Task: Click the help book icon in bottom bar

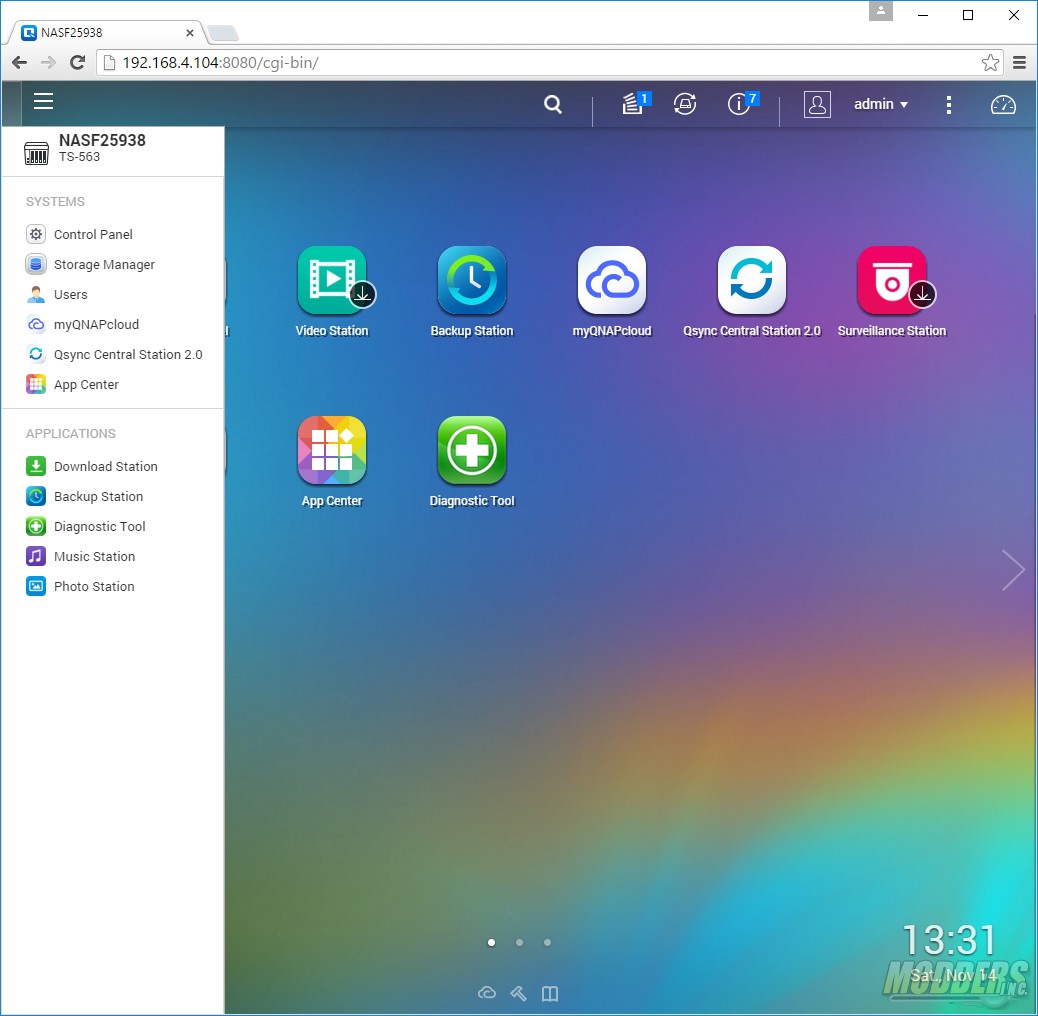Action: (x=550, y=993)
